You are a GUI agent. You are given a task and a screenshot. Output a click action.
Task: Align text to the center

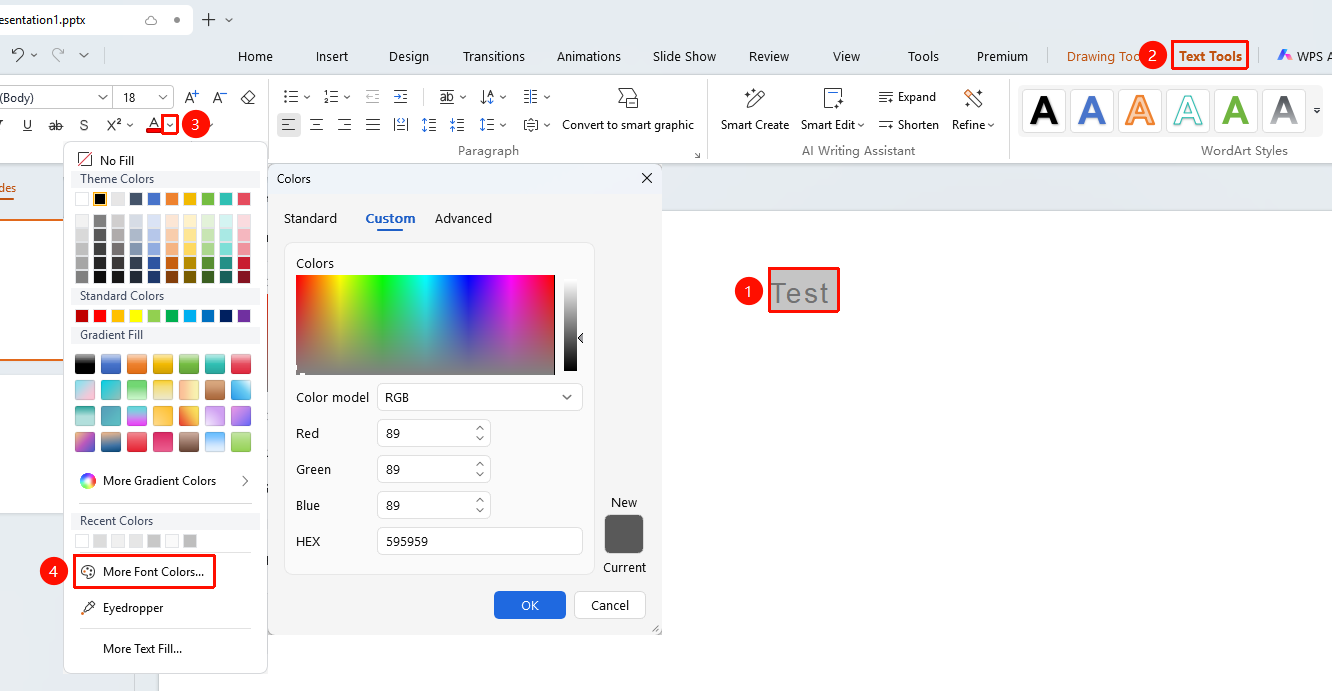316,125
